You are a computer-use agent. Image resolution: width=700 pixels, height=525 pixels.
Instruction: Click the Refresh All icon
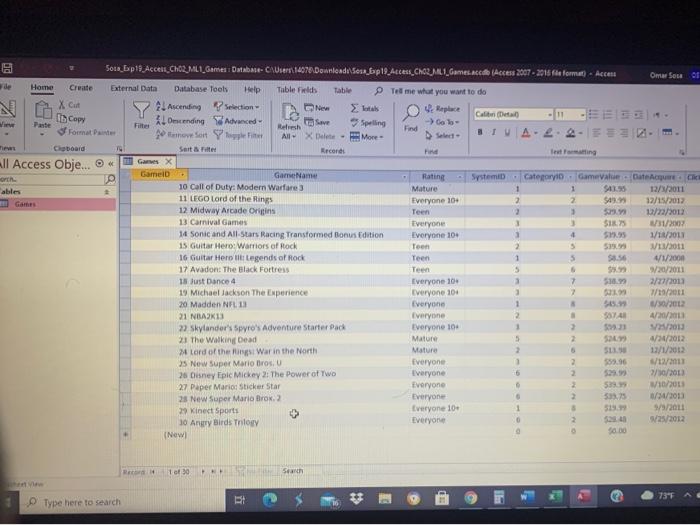tap(290, 113)
